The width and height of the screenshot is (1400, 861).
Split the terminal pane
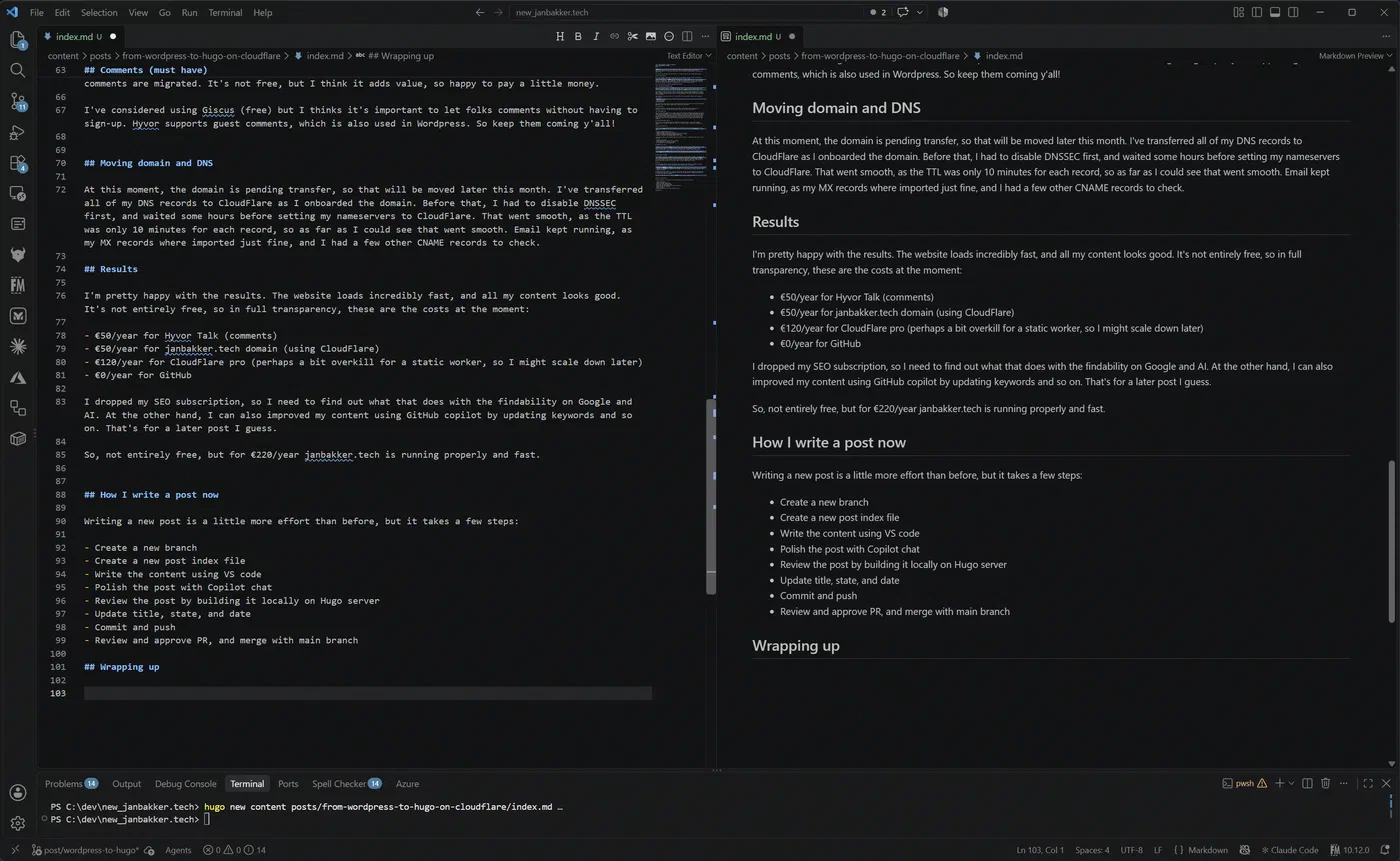(1307, 784)
